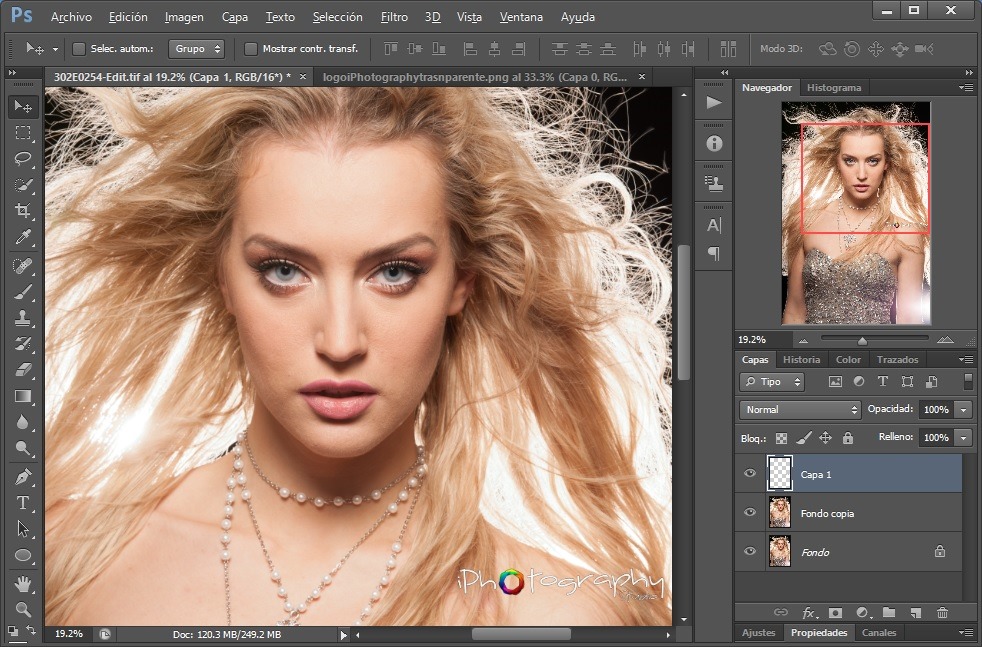Image resolution: width=982 pixels, height=647 pixels.
Task: Select the Horizontal Type tool
Action: click(x=23, y=503)
